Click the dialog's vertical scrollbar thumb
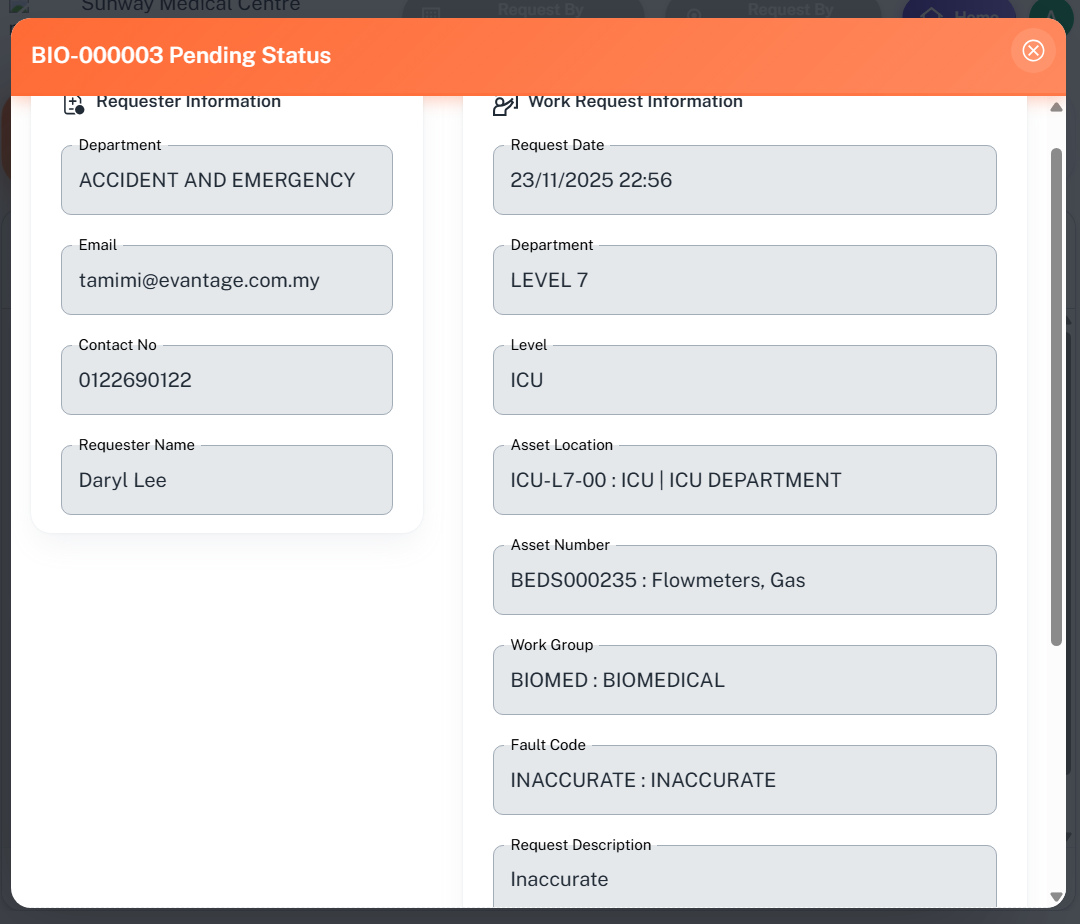 coord(1056,396)
